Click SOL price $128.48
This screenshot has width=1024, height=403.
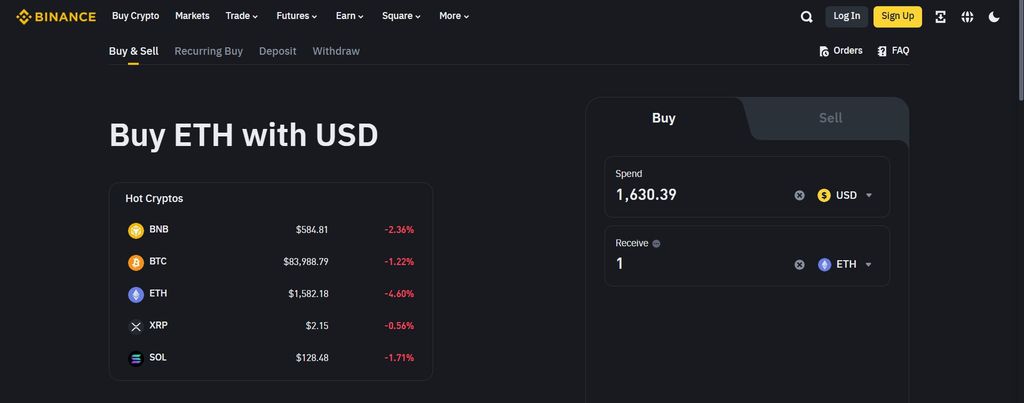(x=312, y=358)
